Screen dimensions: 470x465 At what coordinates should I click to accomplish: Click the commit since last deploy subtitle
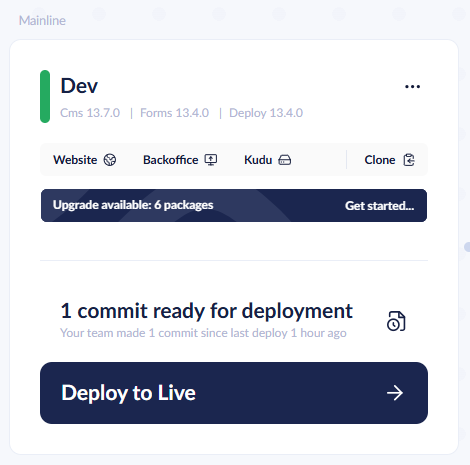203,333
